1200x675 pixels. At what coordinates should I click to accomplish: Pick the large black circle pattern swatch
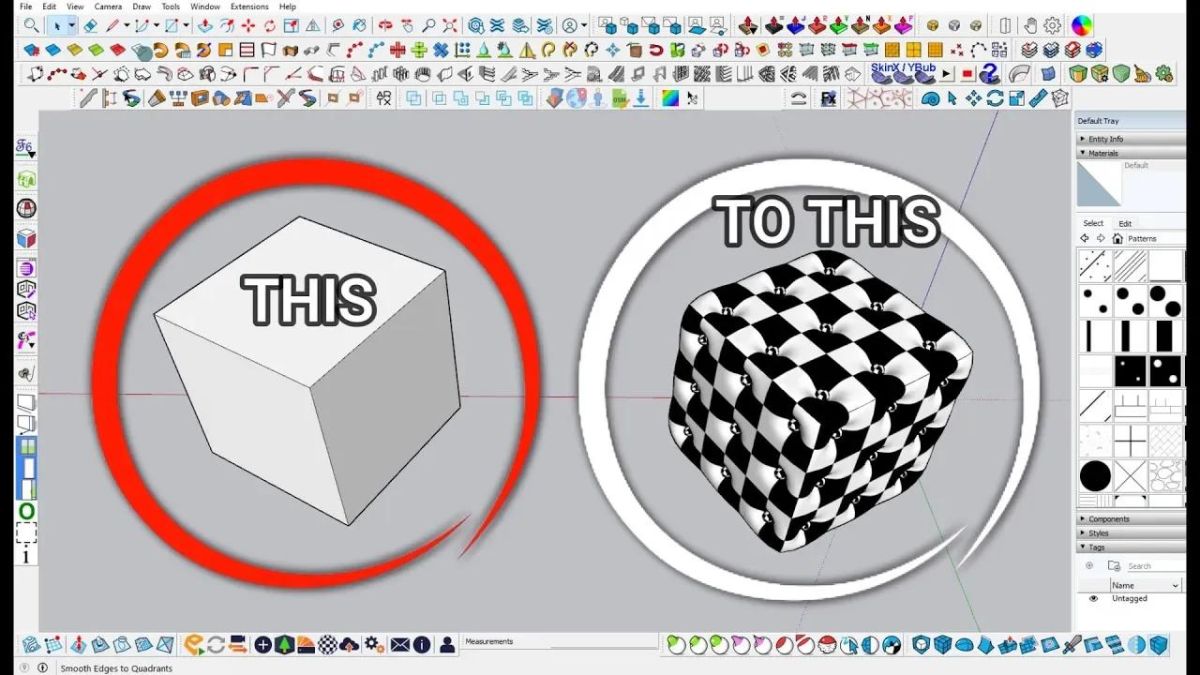pyautogui.click(x=1095, y=475)
